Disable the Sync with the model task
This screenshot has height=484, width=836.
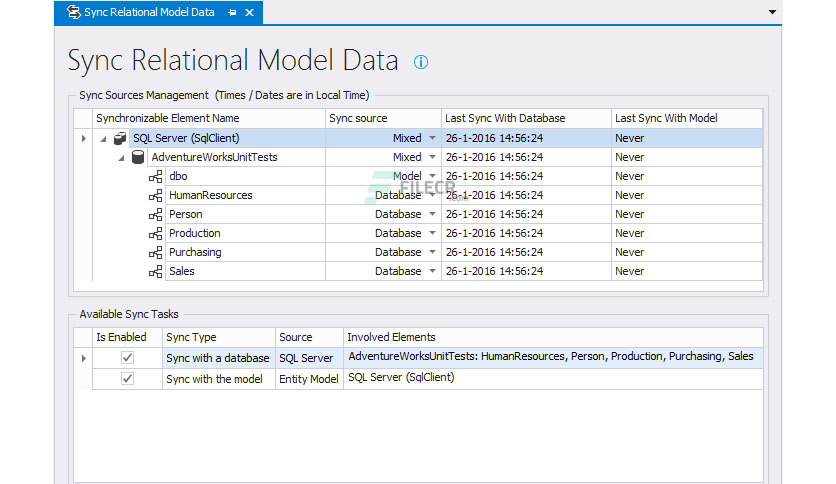click(127, 378)
